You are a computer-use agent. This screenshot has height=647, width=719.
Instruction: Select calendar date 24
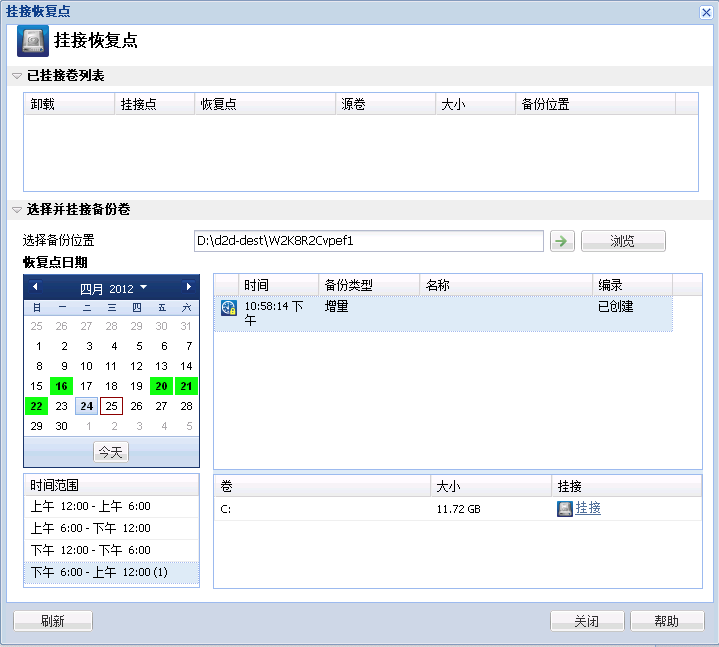87,406
